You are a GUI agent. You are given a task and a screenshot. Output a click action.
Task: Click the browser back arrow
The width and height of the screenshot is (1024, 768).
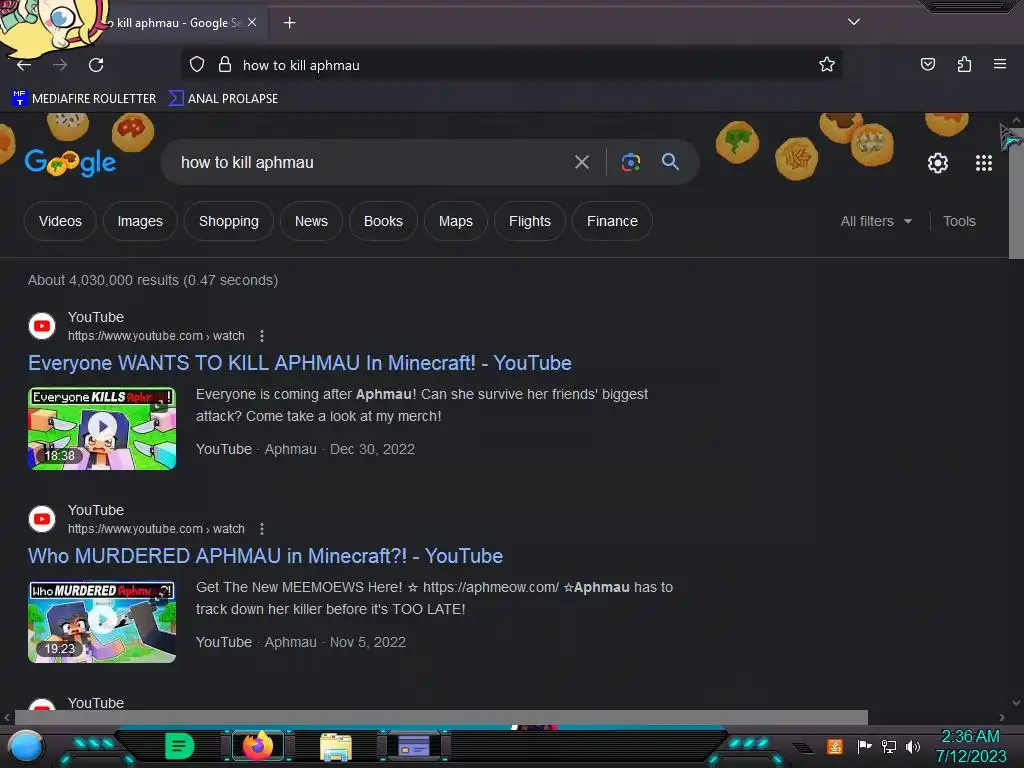24,65
